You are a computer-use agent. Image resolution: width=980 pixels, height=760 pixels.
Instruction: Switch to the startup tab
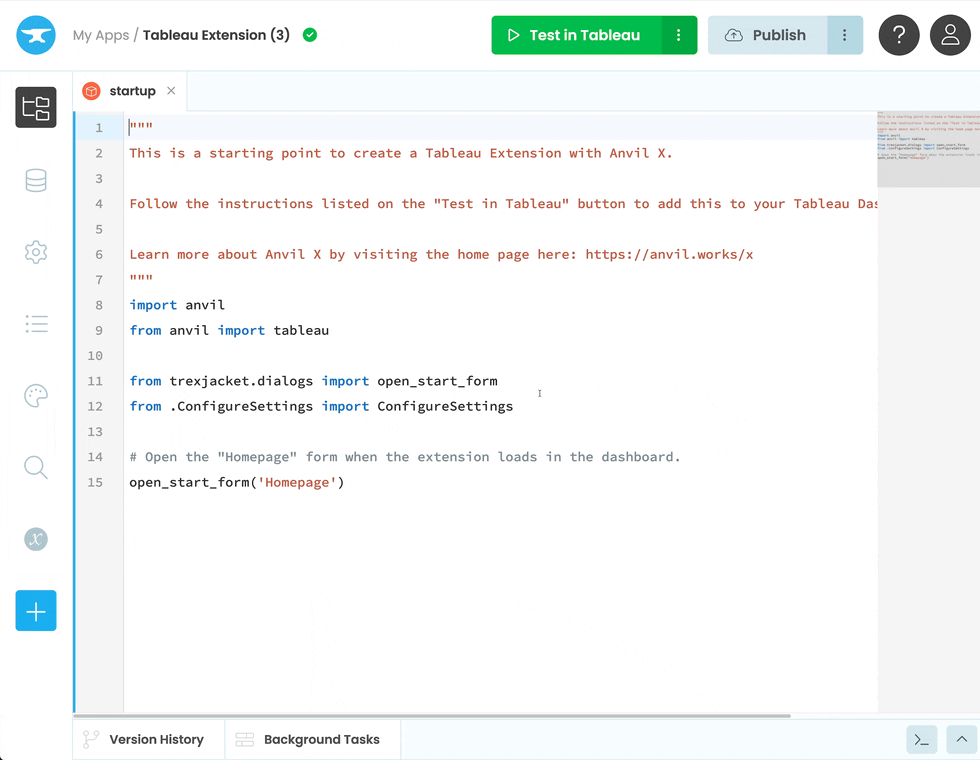[132, 91]
